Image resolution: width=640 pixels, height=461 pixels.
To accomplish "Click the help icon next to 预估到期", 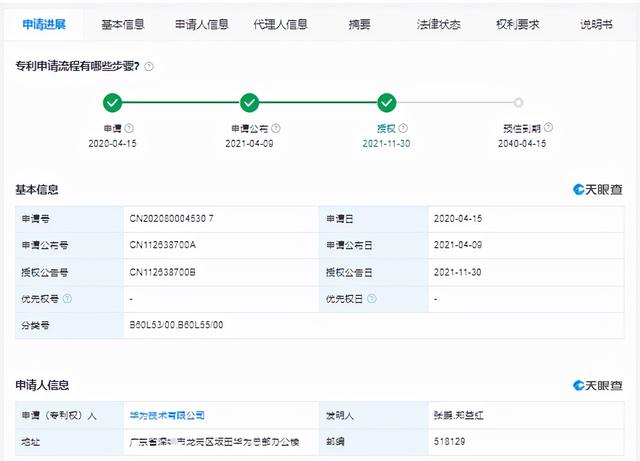I will point(549,127).
